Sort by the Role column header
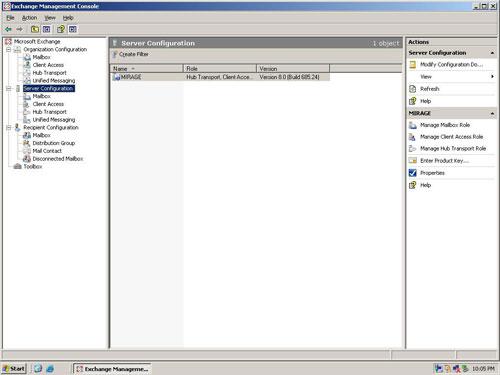Screen dimensions: 500x375 click(x=220, y=69)
